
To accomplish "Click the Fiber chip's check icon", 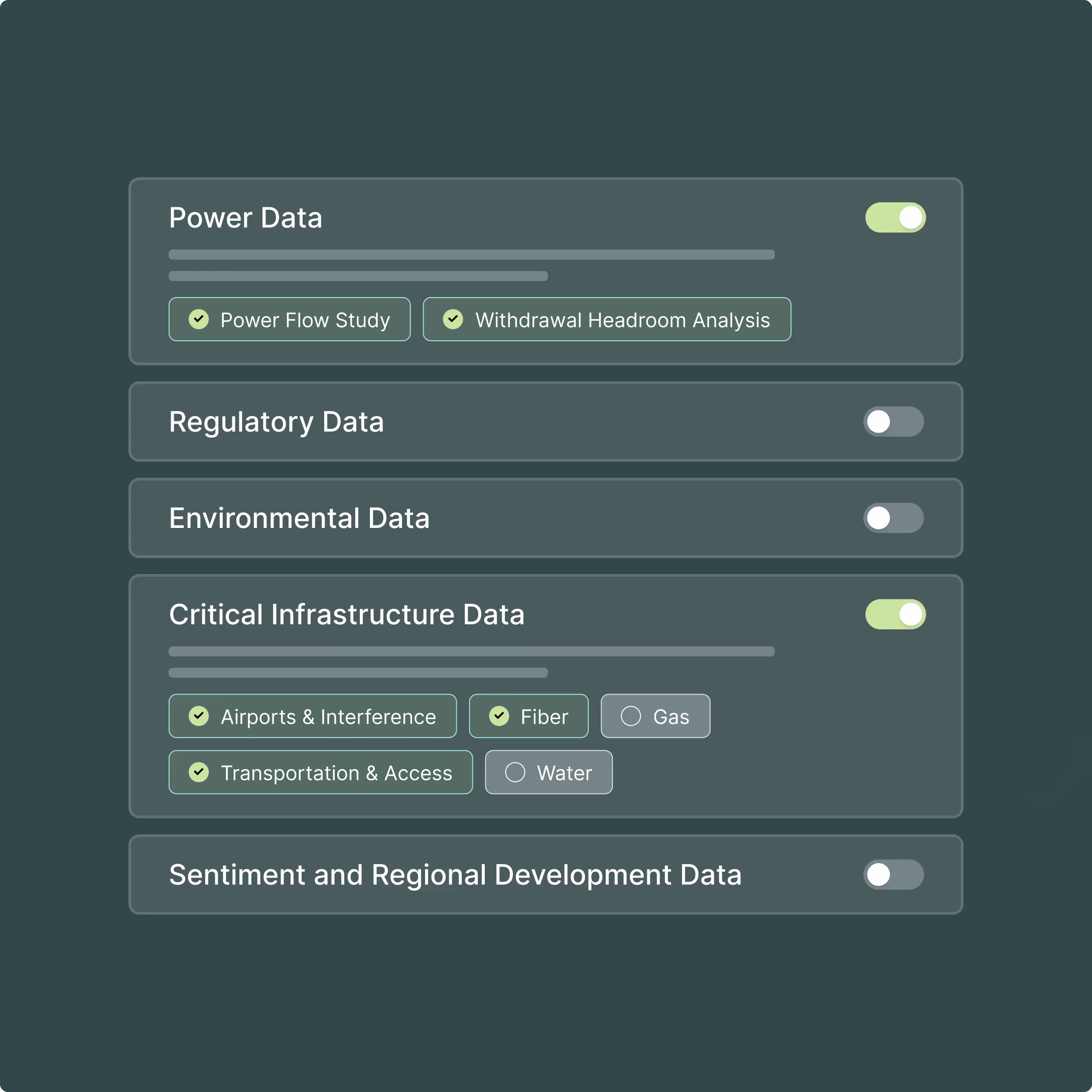I will [499, 716].
